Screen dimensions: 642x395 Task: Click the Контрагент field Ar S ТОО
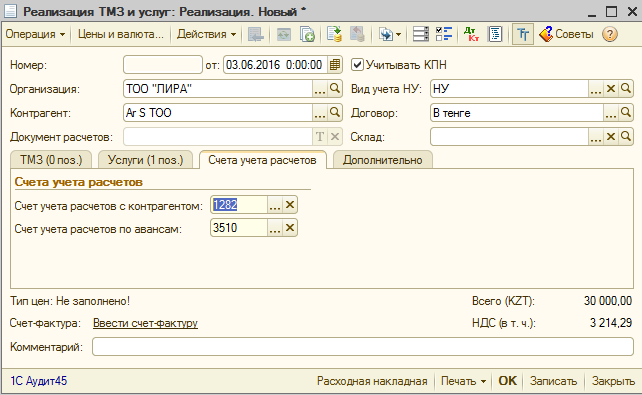point(218,113)
